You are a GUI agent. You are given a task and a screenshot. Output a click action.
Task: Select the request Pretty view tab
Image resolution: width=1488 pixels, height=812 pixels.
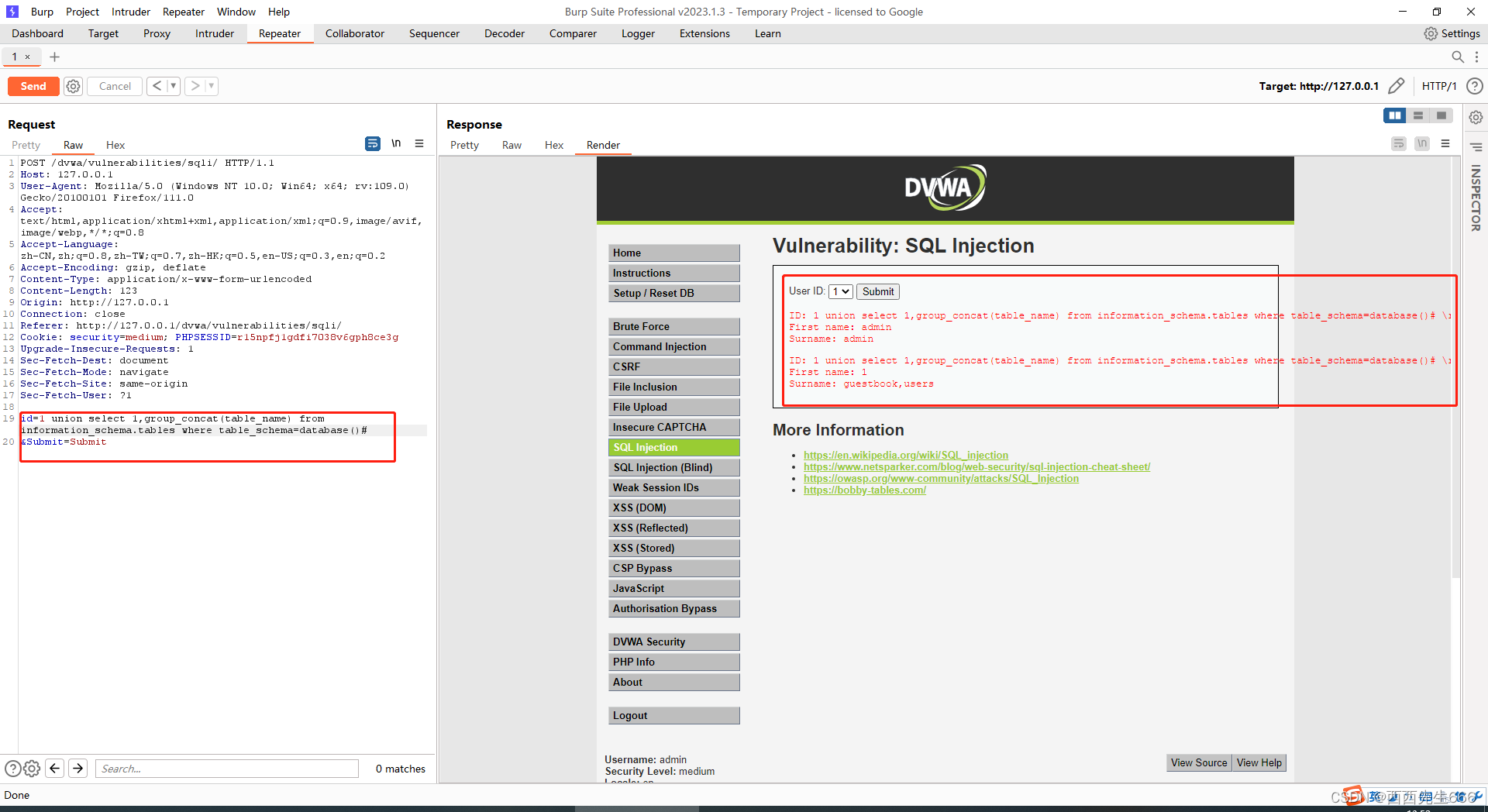pyautogui.click(x=26, y=145)
